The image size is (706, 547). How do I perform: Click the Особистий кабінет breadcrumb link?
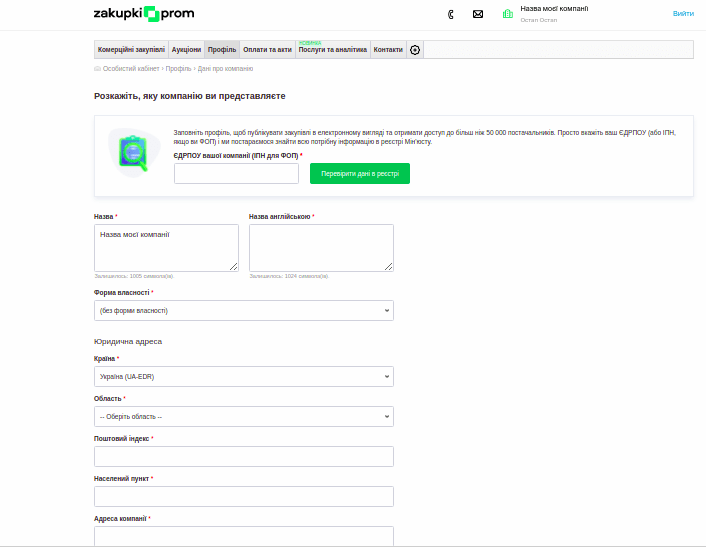click(131, 69)
